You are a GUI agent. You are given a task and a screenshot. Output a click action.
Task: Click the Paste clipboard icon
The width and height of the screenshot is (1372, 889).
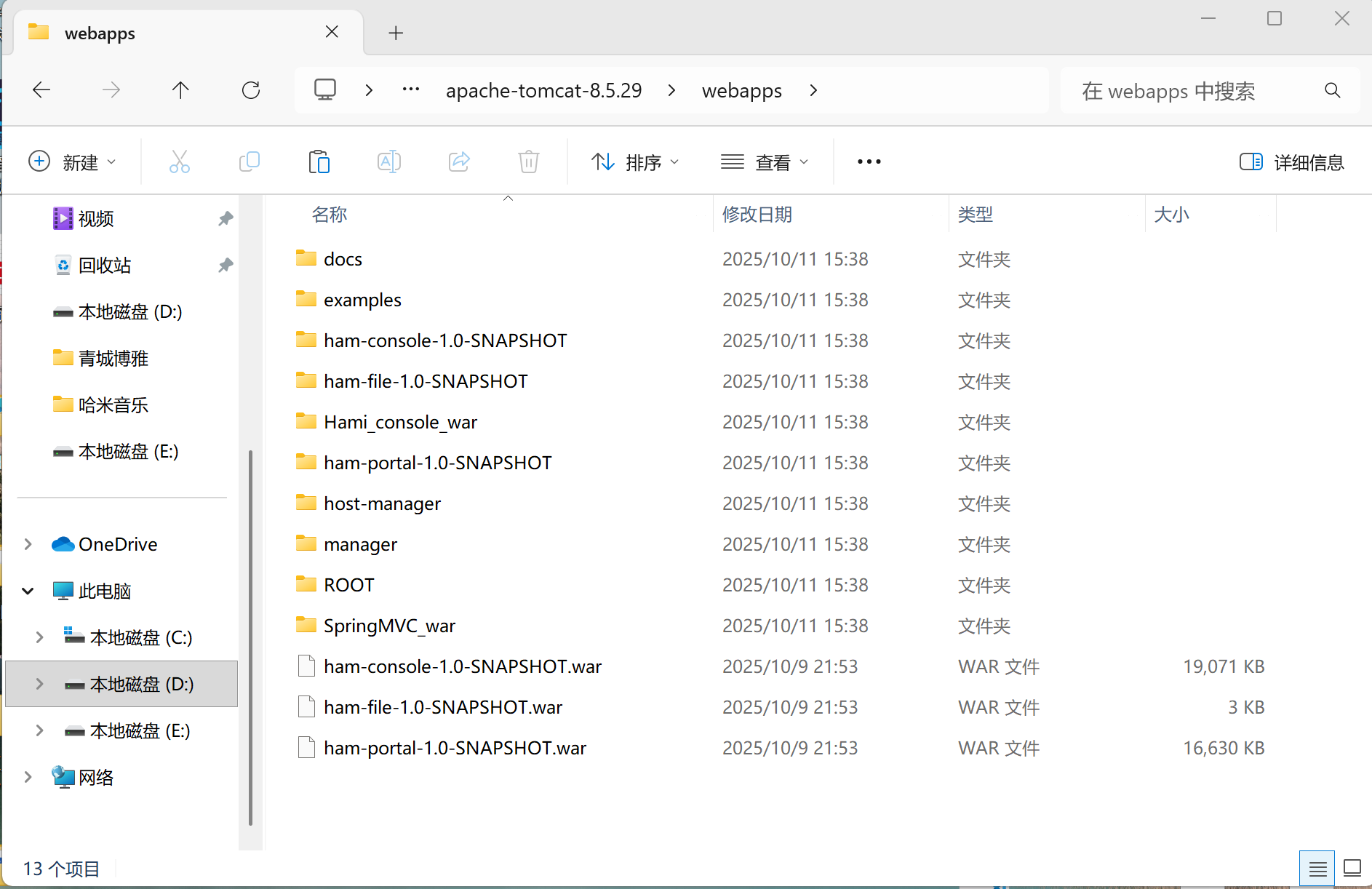click(x=319, y=162)
